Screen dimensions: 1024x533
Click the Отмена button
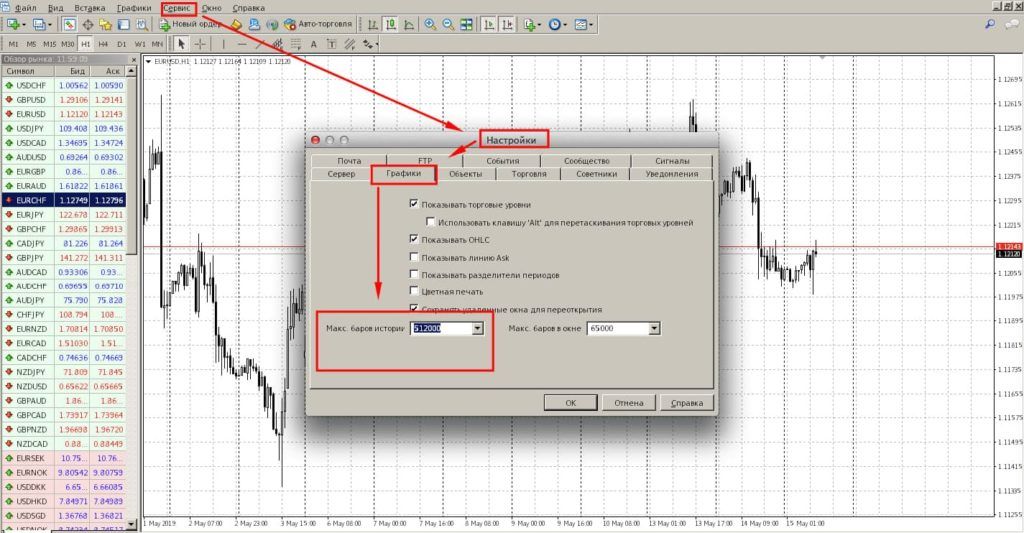(x=629, y=402)
